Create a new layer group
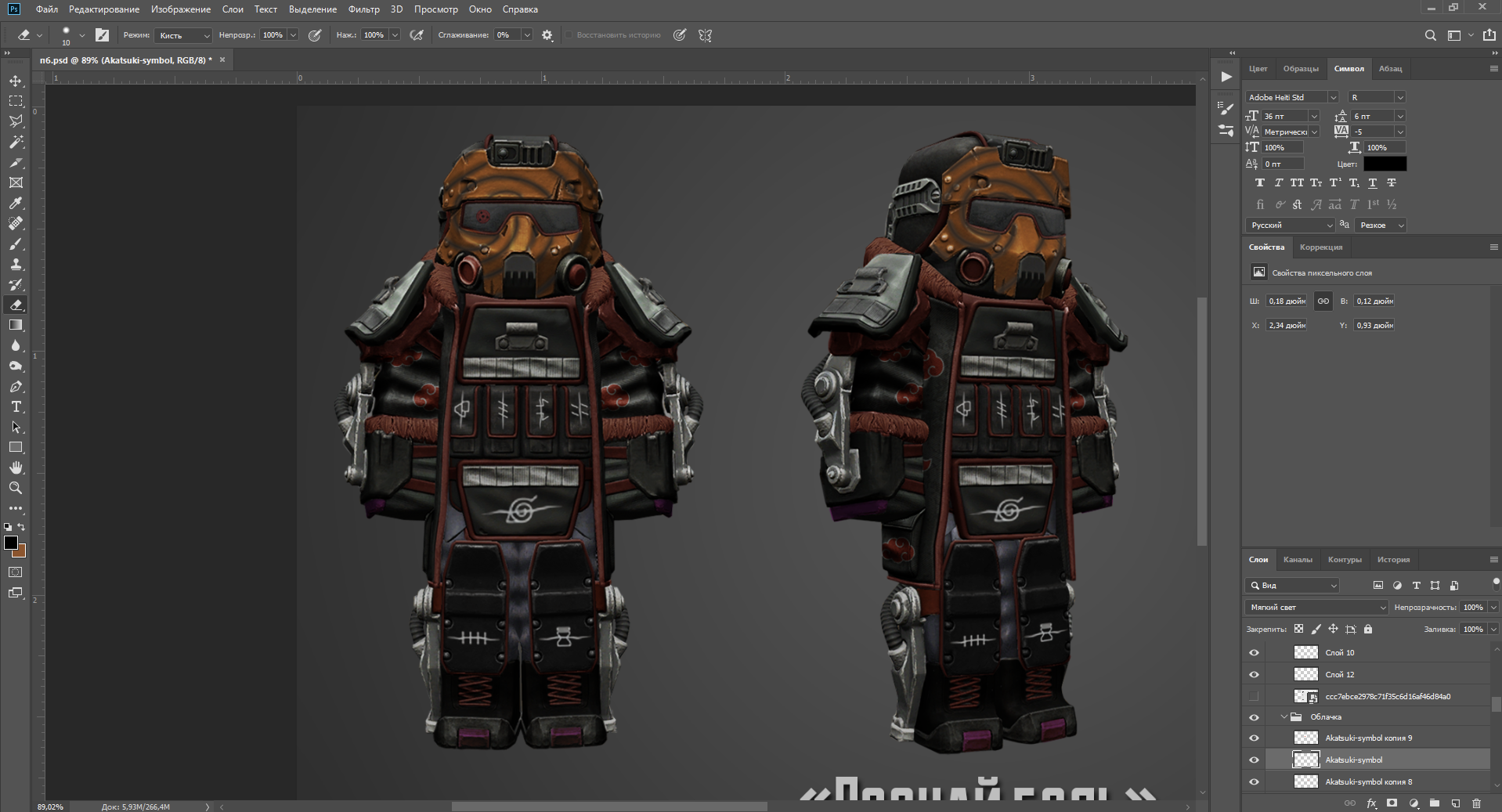 click(x=1435, y=803)
